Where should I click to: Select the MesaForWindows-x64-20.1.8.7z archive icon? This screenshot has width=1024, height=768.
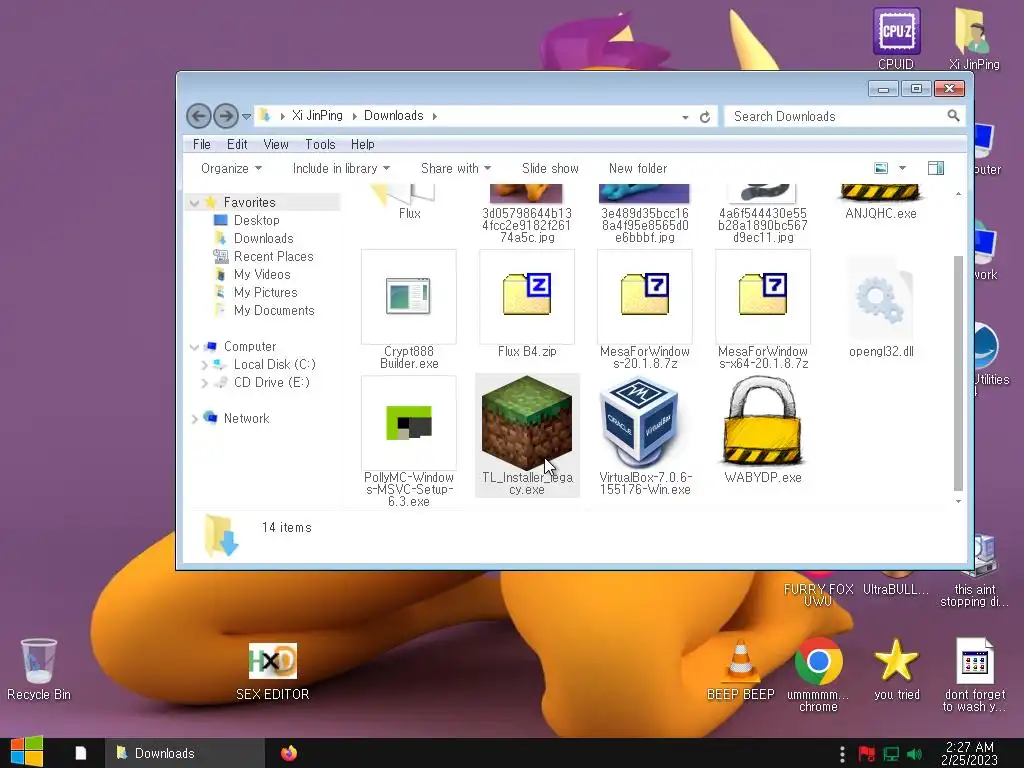[x=763, y=296]
